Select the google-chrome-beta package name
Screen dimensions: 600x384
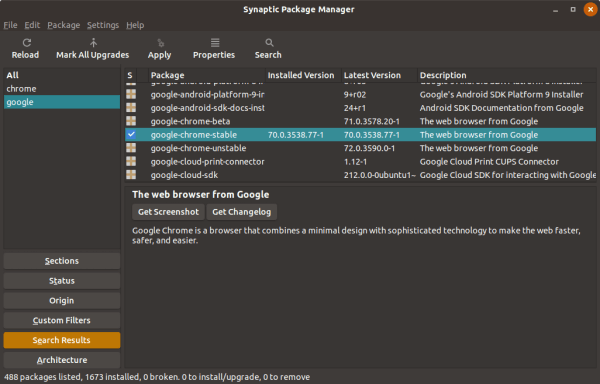[x=190, y=121]
